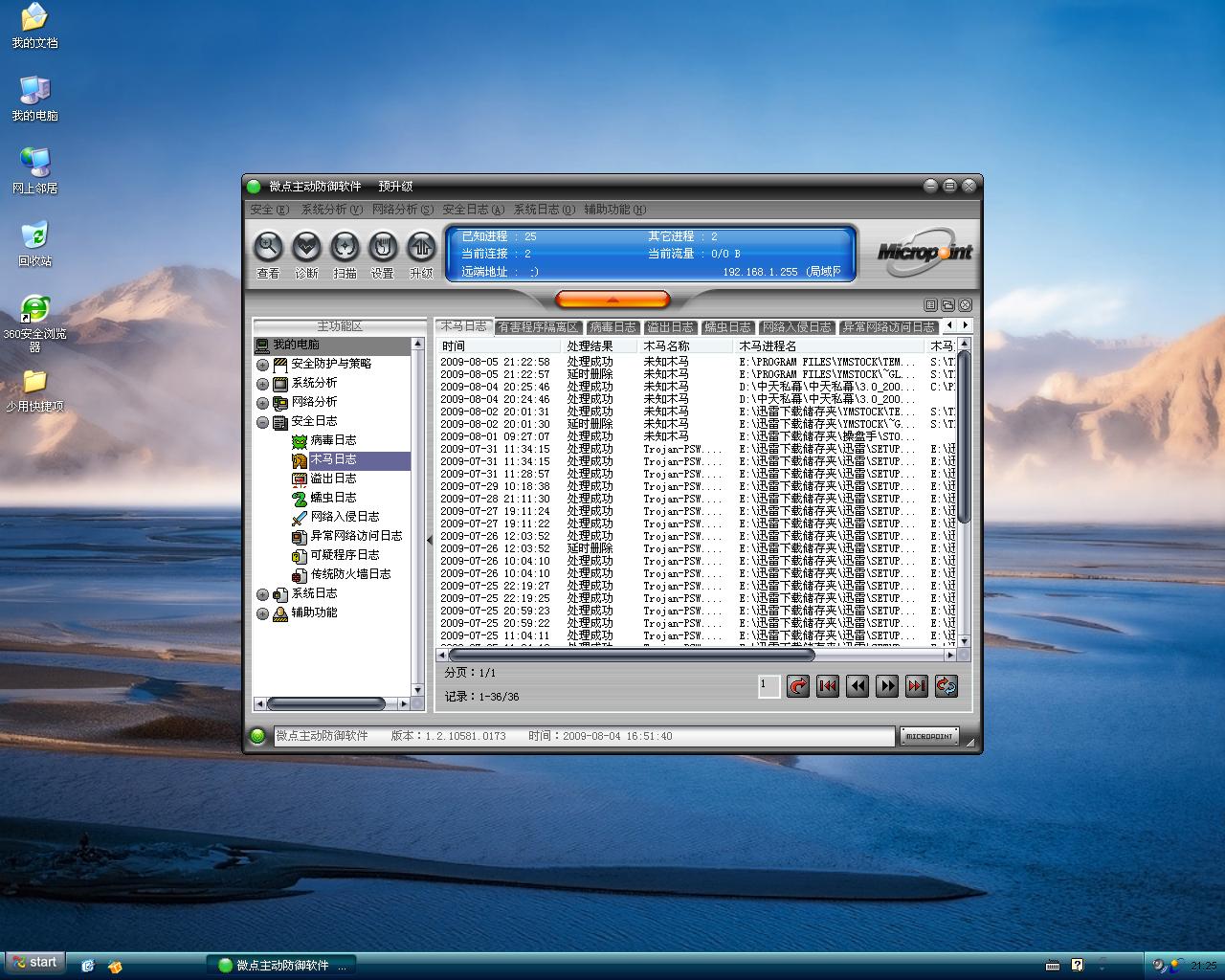Switch to the 病毒日志 tab
The width and height of the screenshot is (1225, 980).
(612, 327)
